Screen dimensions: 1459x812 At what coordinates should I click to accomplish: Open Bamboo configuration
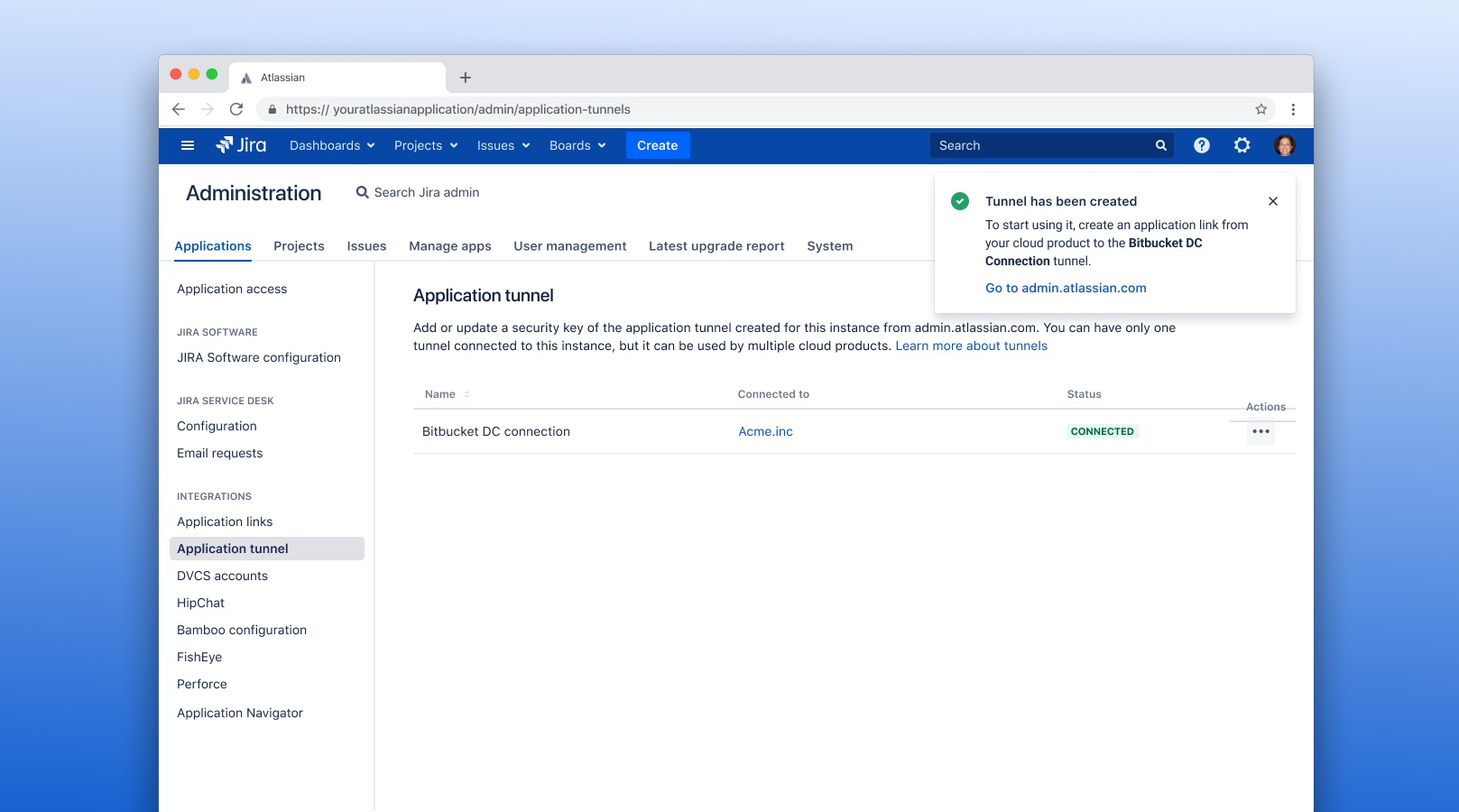pos(242,630)
